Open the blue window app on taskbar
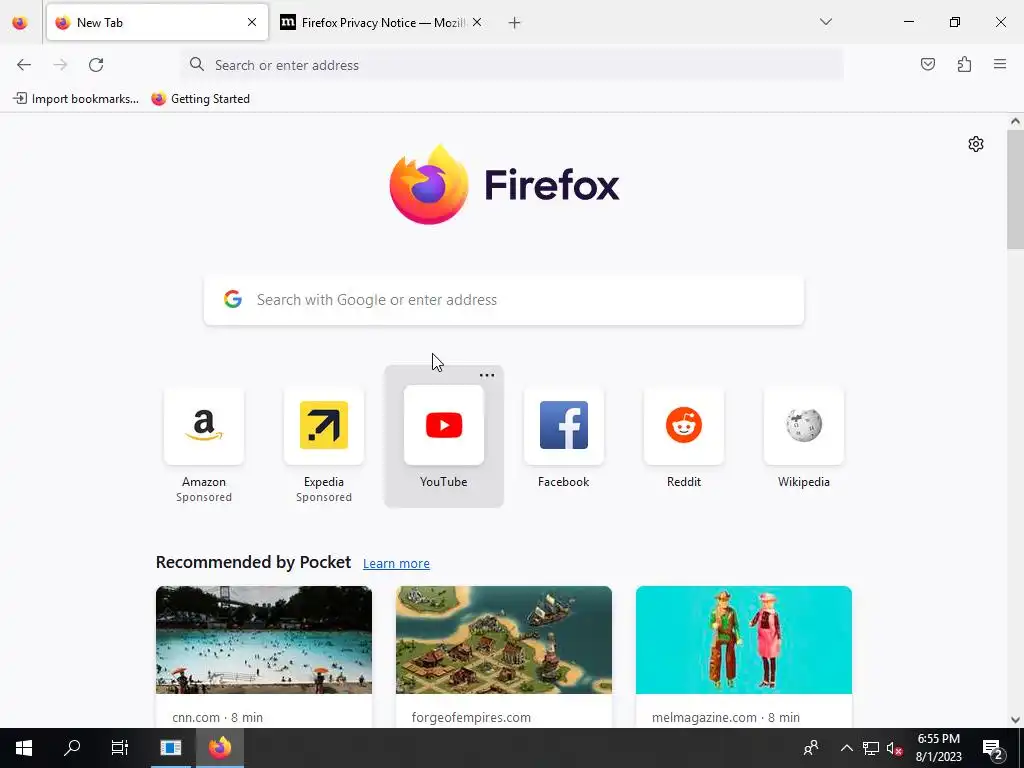 [x=170, y=748]
